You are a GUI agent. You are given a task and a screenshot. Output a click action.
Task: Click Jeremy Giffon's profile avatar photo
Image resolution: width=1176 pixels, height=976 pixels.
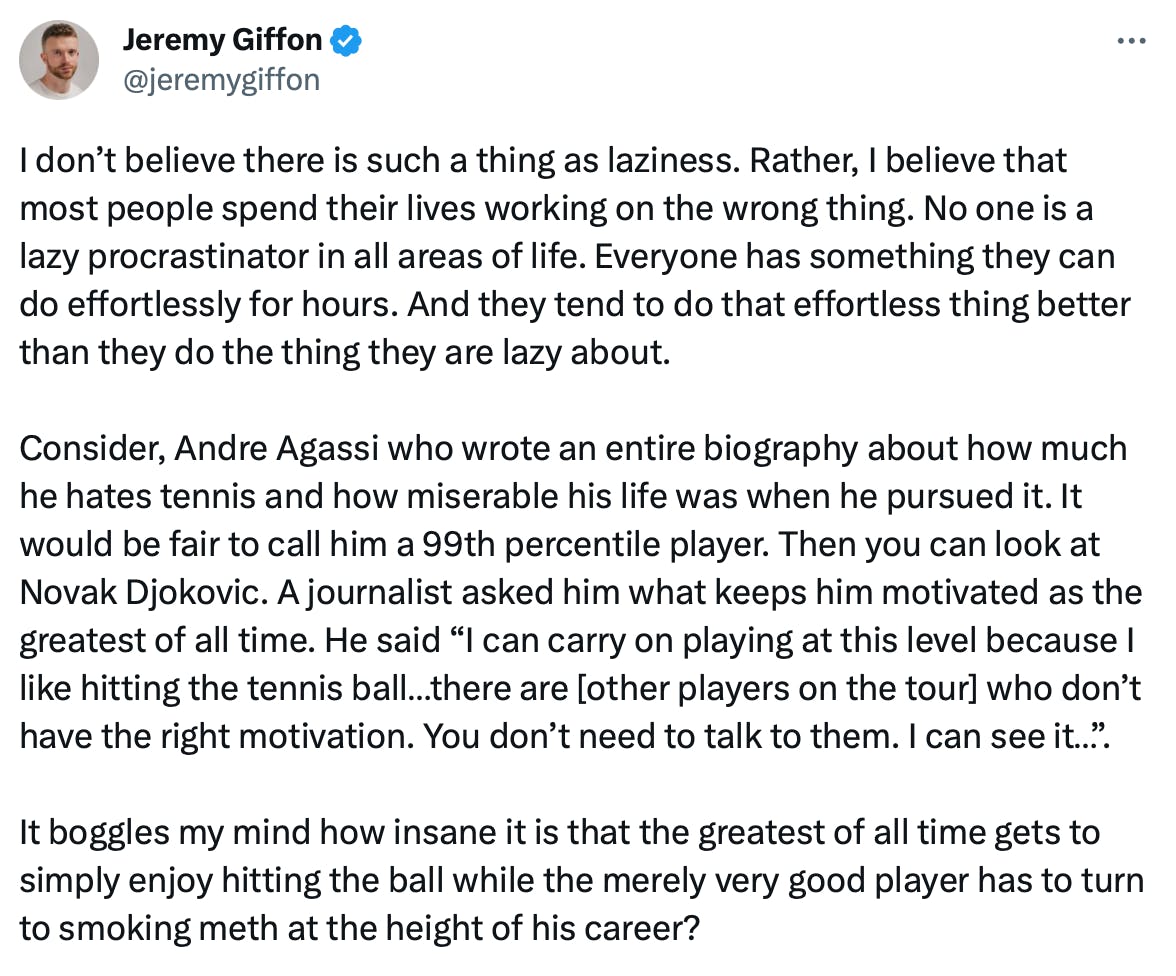click(59, 59)
